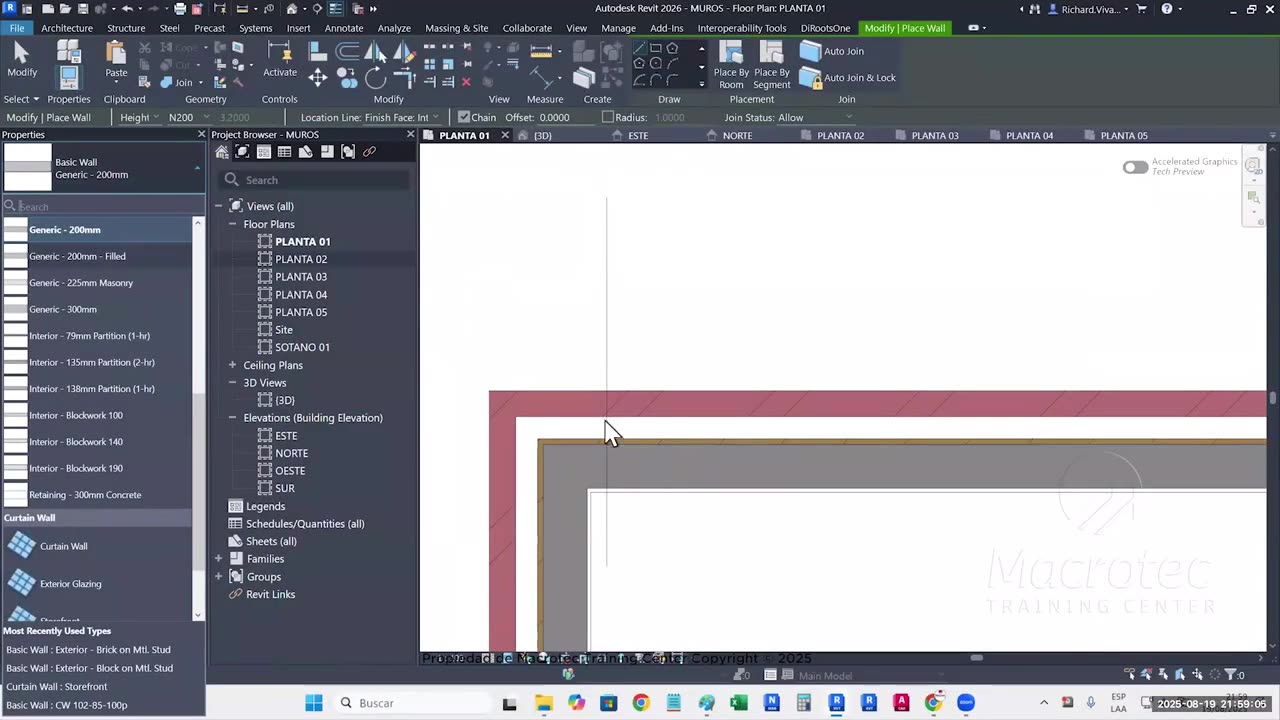Click the Windows Start button
The width and height of the screenshot is (1280, 720).
[314, 703]
